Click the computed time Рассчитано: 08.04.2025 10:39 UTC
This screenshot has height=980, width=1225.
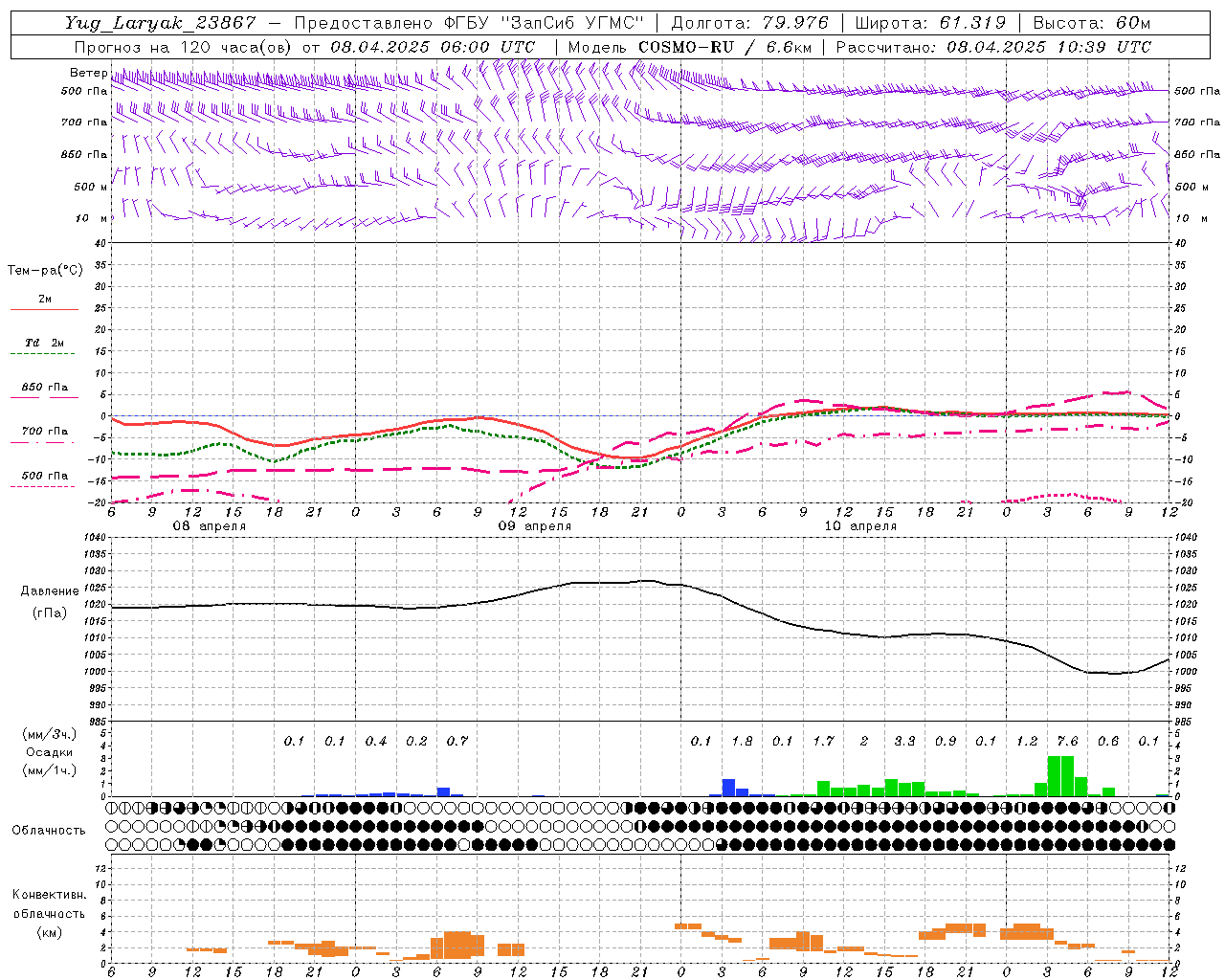(993, 47)
